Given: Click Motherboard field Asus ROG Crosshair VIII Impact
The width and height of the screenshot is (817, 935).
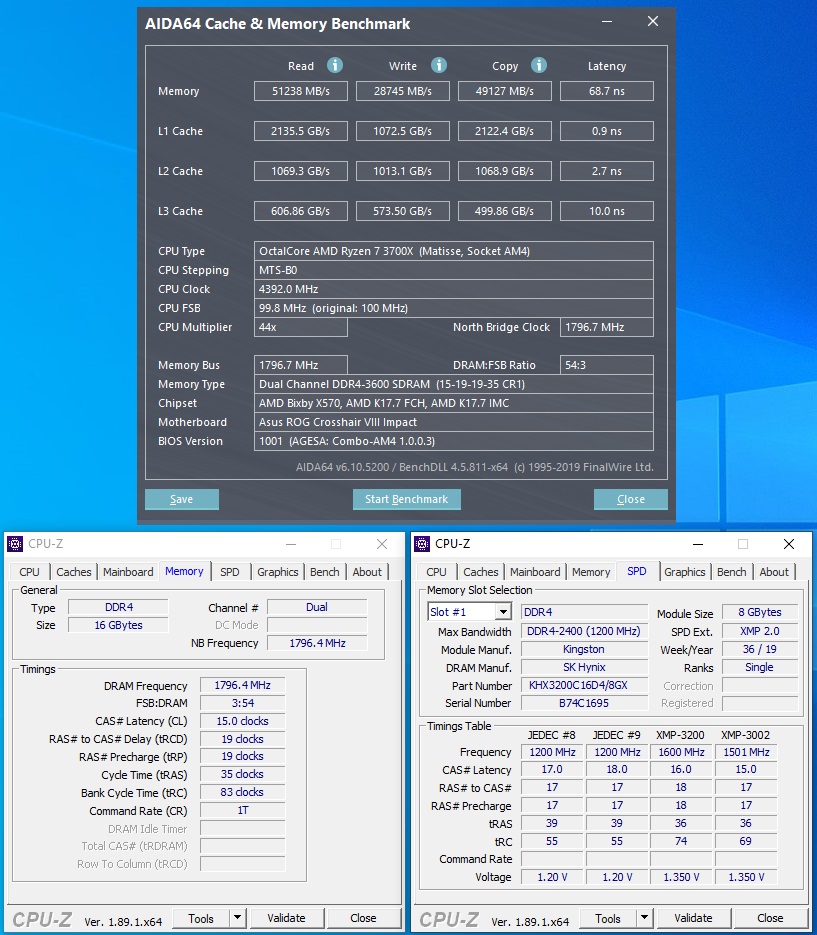Looking at the screenshot, I should coord(454,422).
